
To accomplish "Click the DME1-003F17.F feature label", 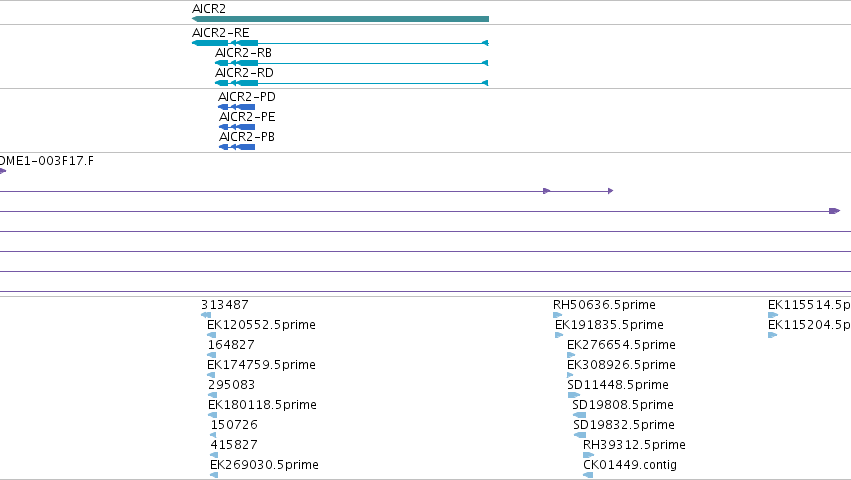I will (x=47, y=161).
